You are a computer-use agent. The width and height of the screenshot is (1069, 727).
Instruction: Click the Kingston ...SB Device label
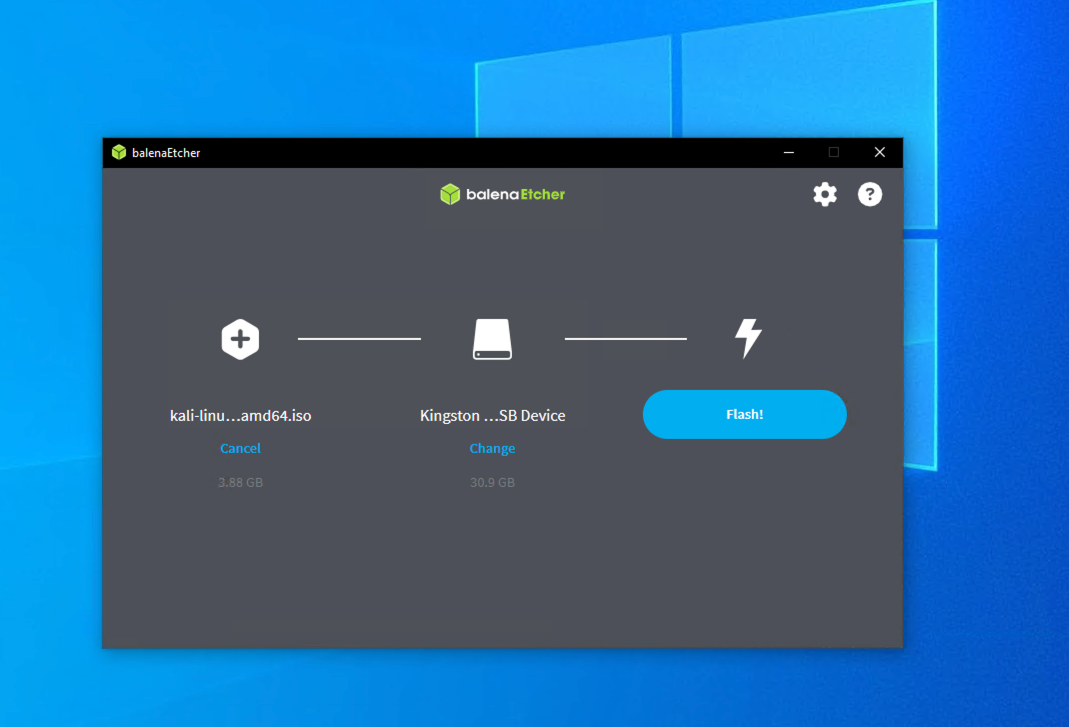click(x=492, y=415)
